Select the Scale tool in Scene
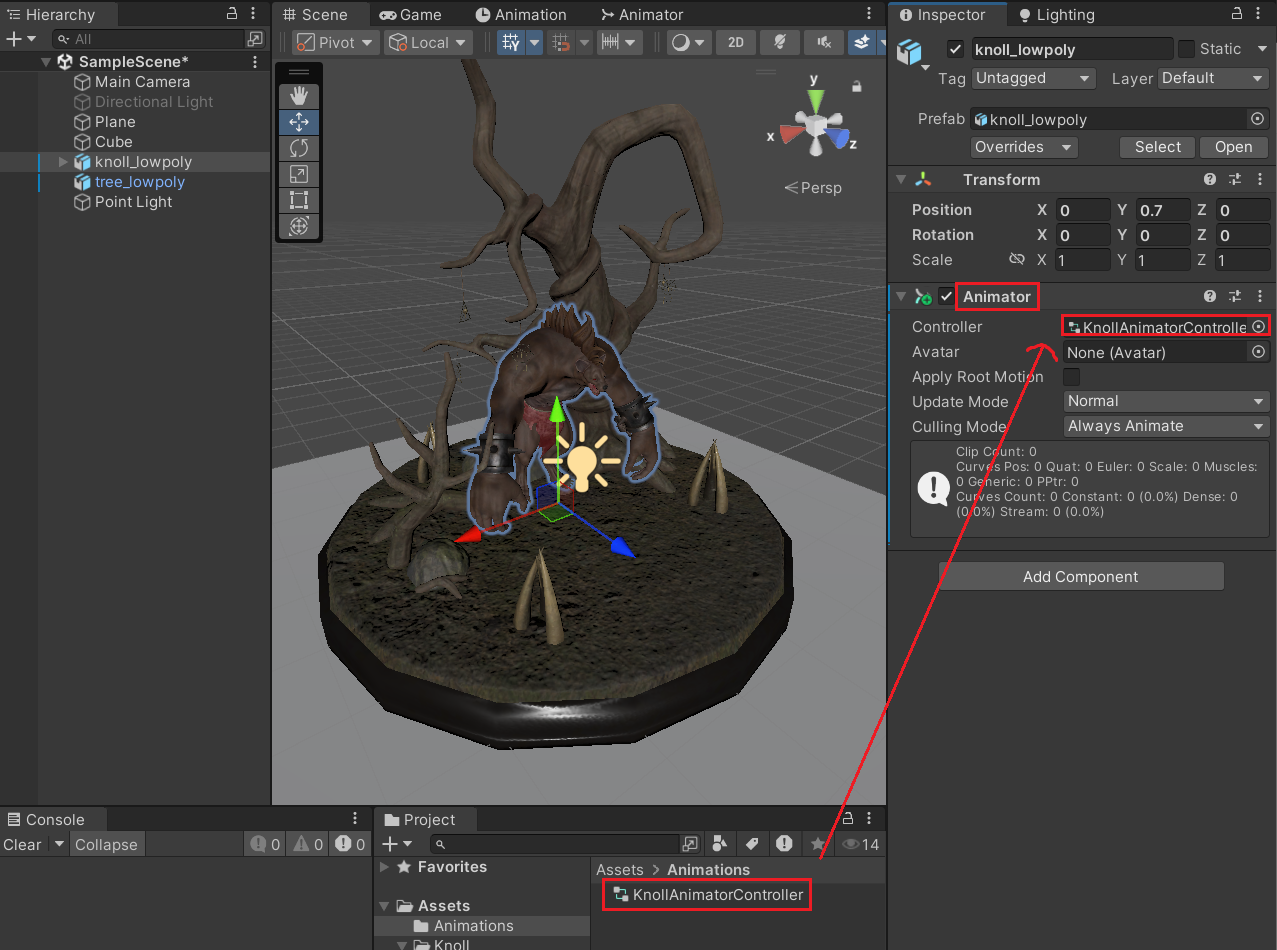This screenshot has height=950, width=1277. pyautogui.click(x=298, y=174)
